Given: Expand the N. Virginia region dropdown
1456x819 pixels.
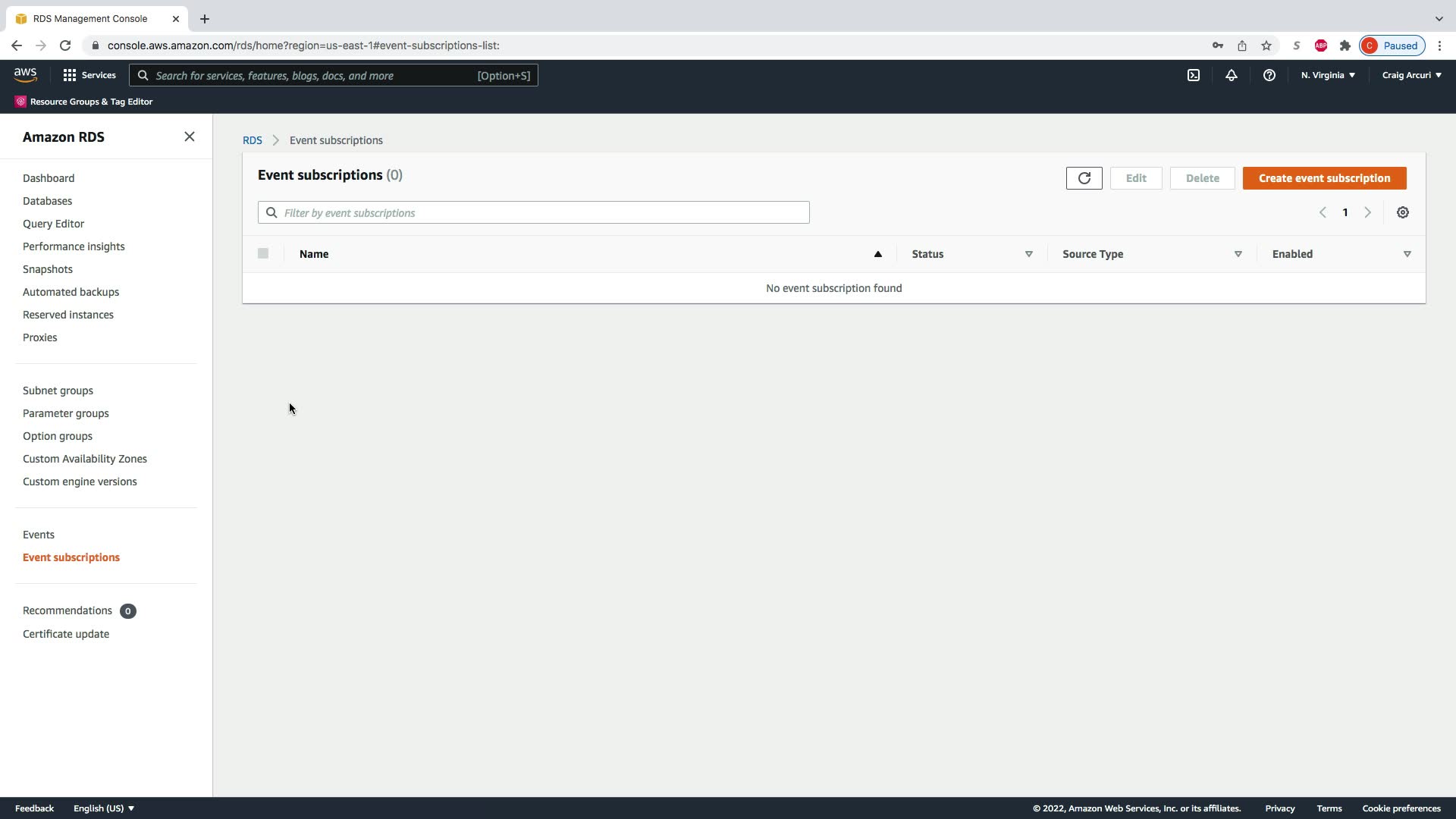Looking at the screenshot, I should 1328,75.
